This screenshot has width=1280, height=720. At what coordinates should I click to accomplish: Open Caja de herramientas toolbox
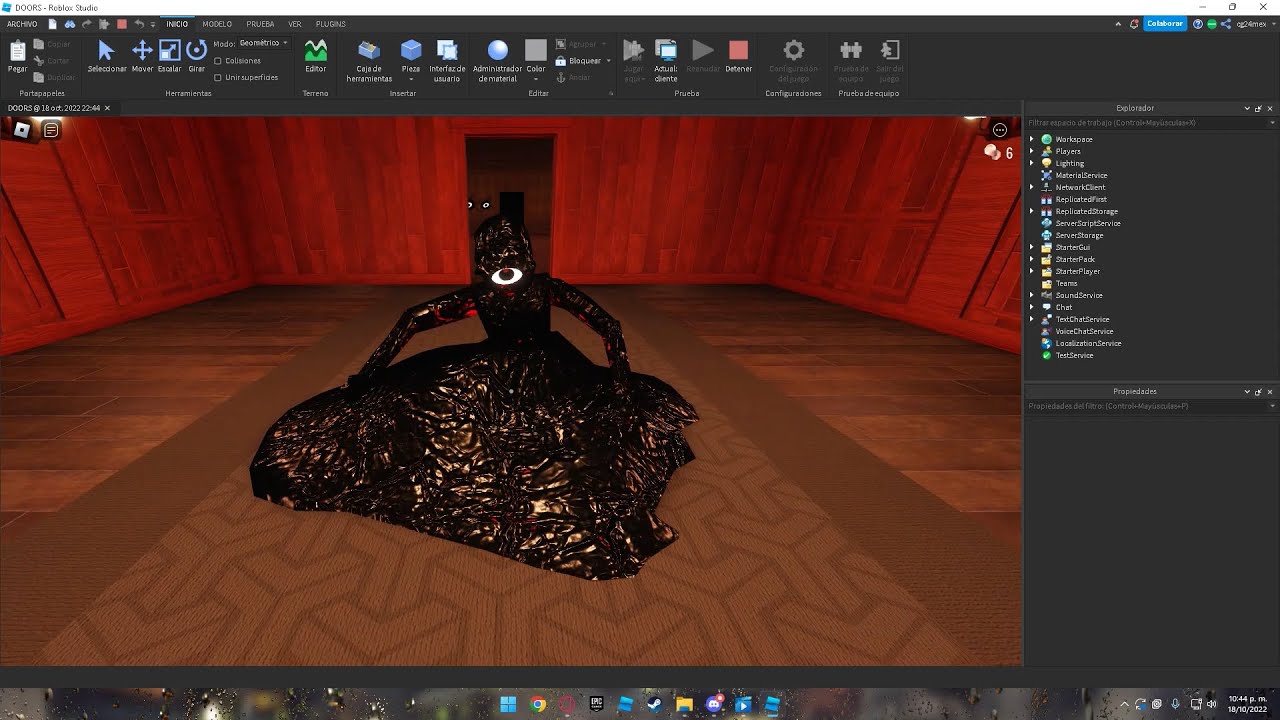(x=369, y=60)
